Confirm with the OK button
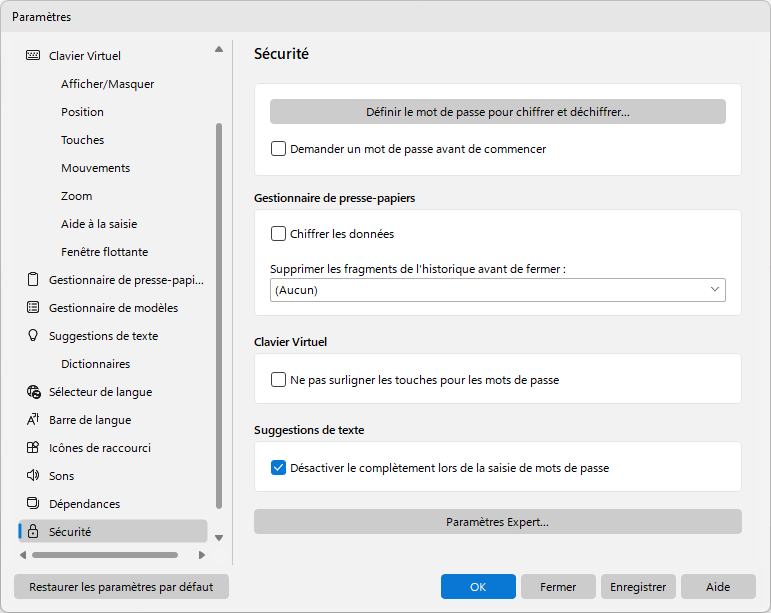 [478, 586]
